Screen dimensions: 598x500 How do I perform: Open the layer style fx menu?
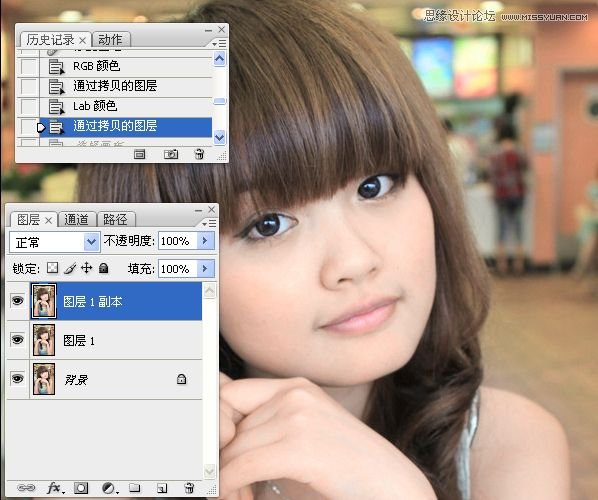[x=55, y=488]
